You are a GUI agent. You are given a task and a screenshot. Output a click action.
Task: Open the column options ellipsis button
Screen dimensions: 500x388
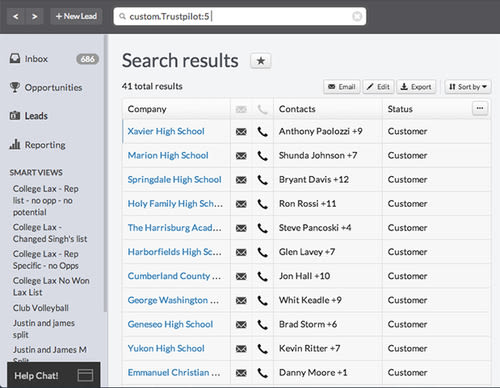pyautogui.click(x=480, y=108)
